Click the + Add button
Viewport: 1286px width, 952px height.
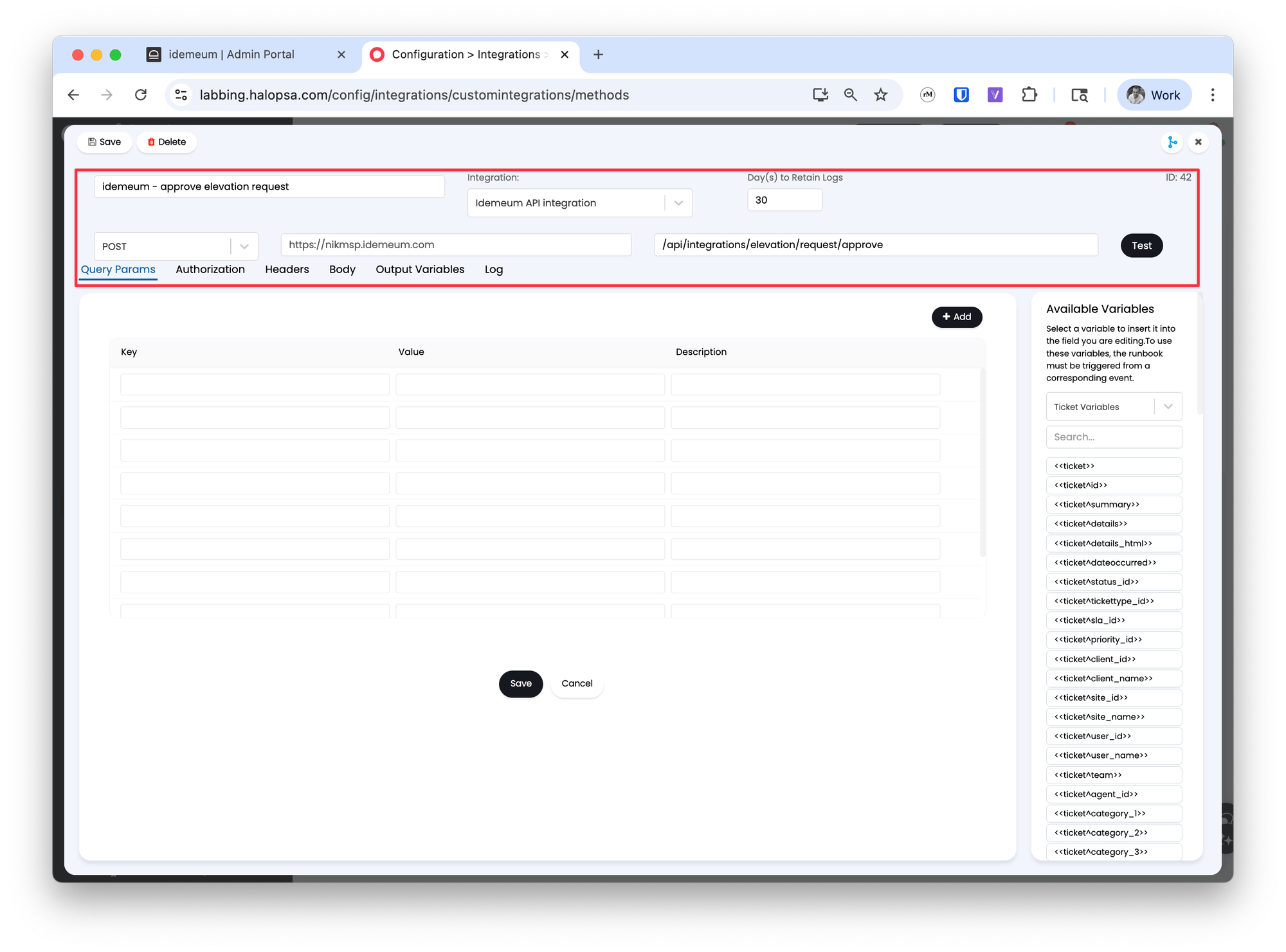click(x=957, y=317)
